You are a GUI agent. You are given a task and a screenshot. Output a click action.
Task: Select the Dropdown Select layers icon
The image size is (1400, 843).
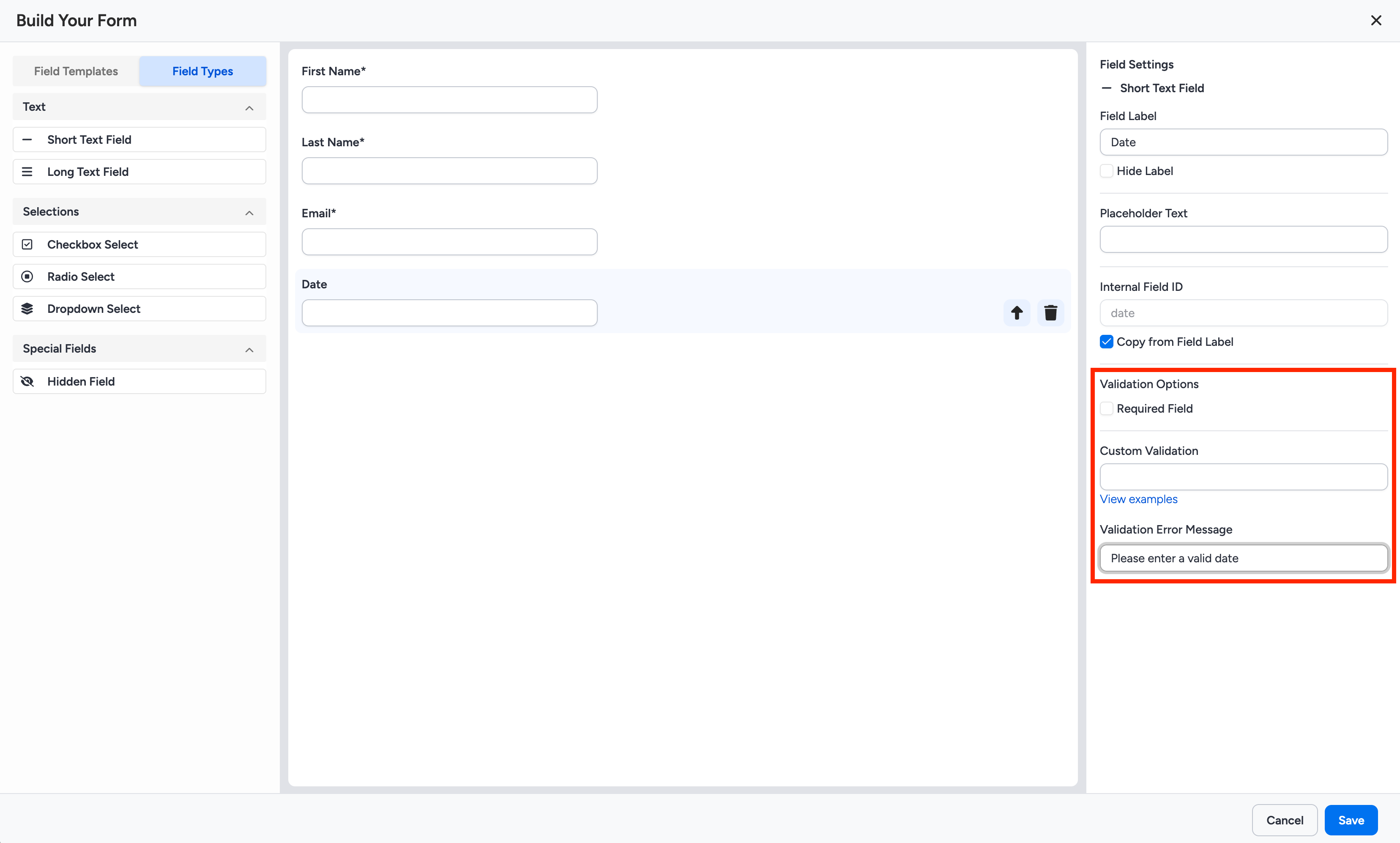(x=27, y=309)
